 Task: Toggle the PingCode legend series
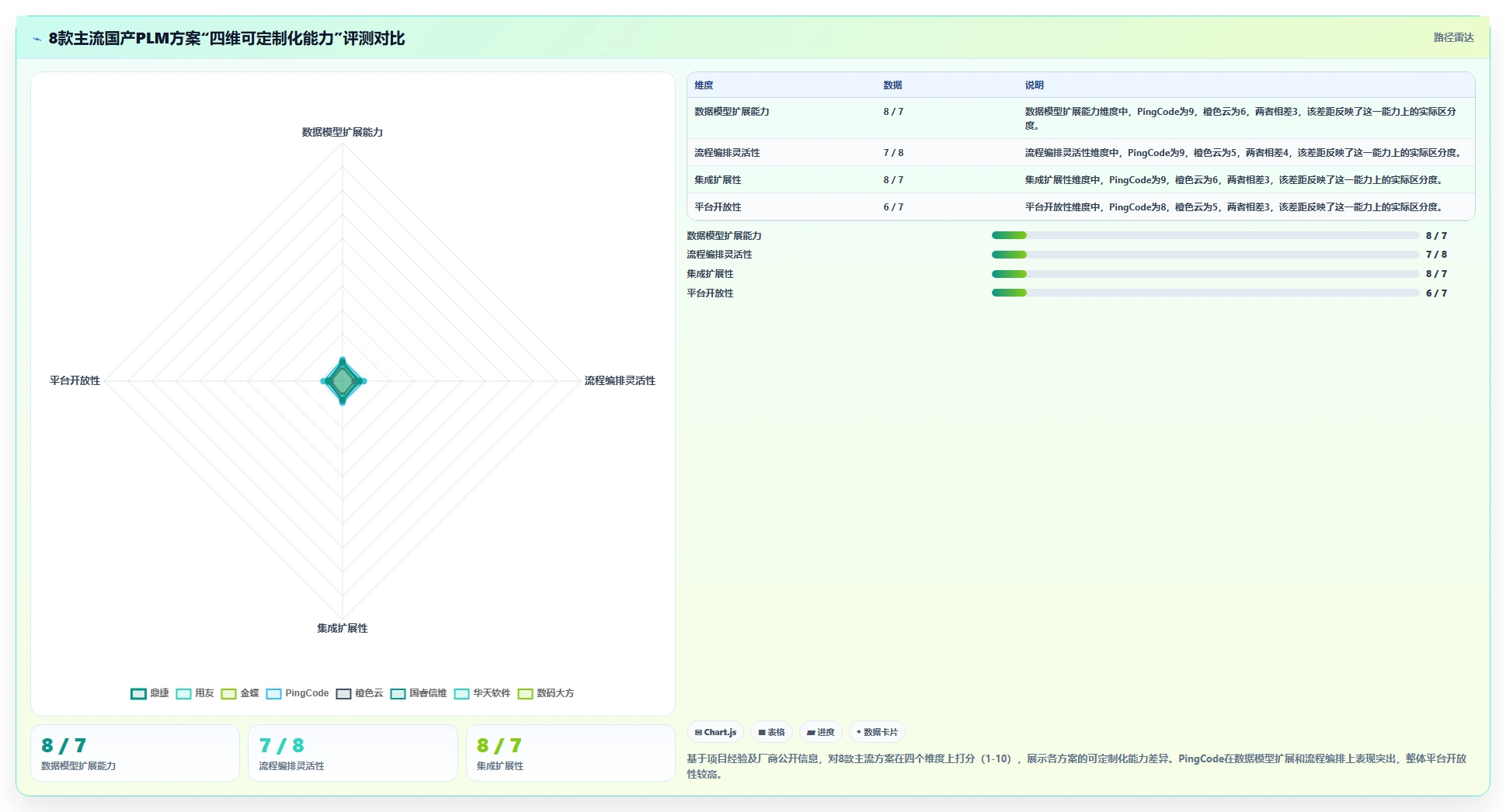coord(297,693)
